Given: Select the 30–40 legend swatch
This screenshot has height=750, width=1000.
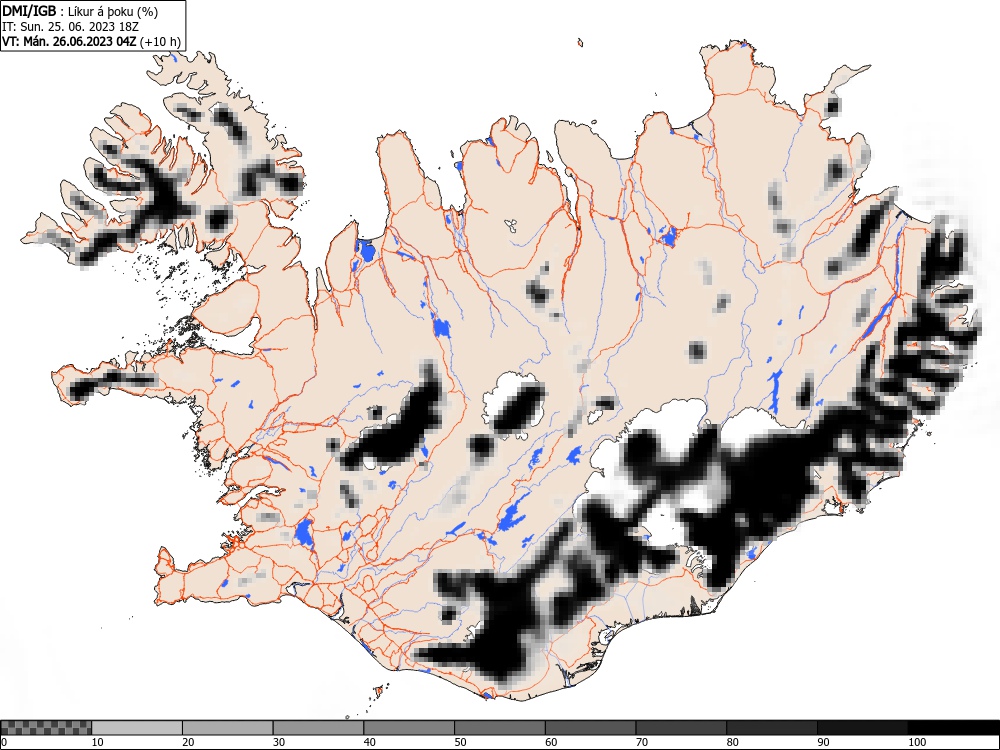Looking at the screenshot, I should [x=318, y=728].
